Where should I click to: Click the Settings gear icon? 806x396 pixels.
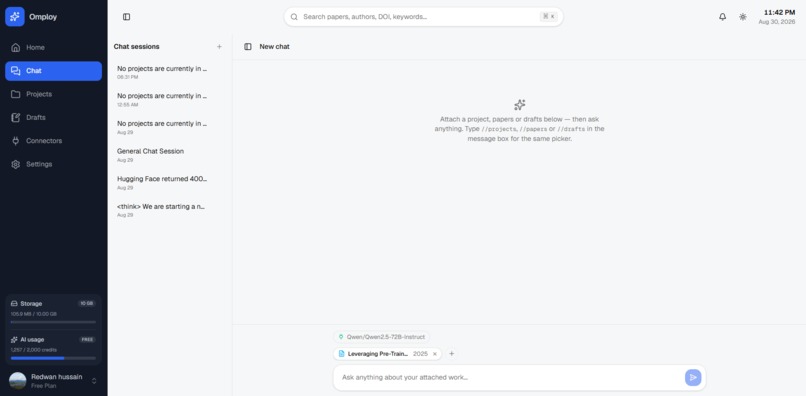[16, 164]
